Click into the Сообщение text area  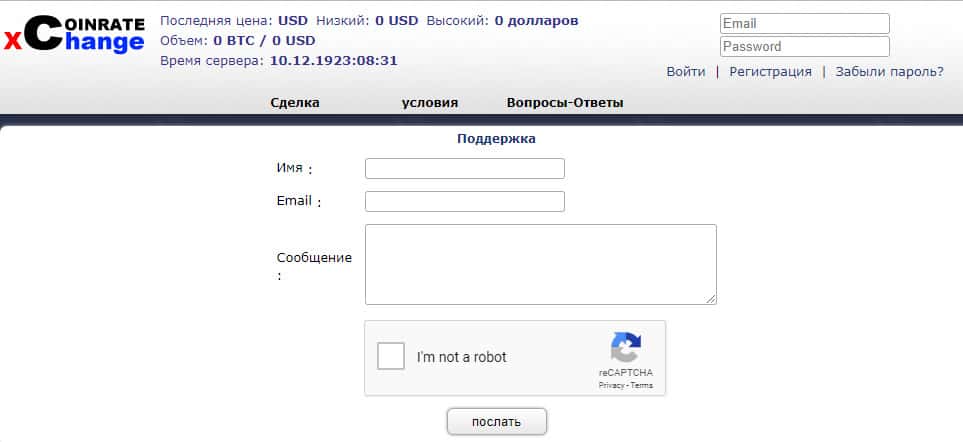pos(540,264)
